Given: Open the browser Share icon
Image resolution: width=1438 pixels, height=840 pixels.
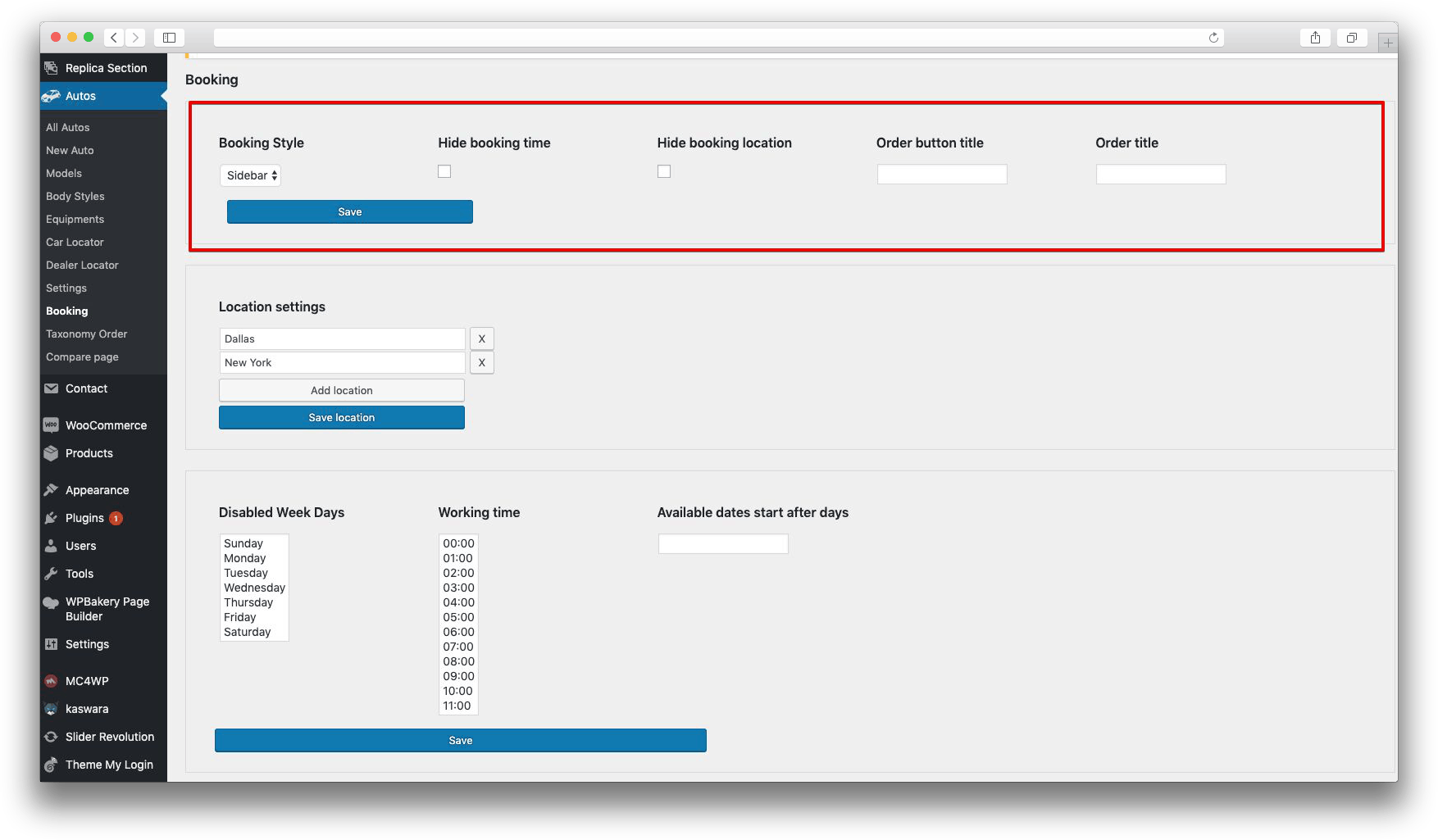Looking at the screenshot, I should click(1315, 38).
